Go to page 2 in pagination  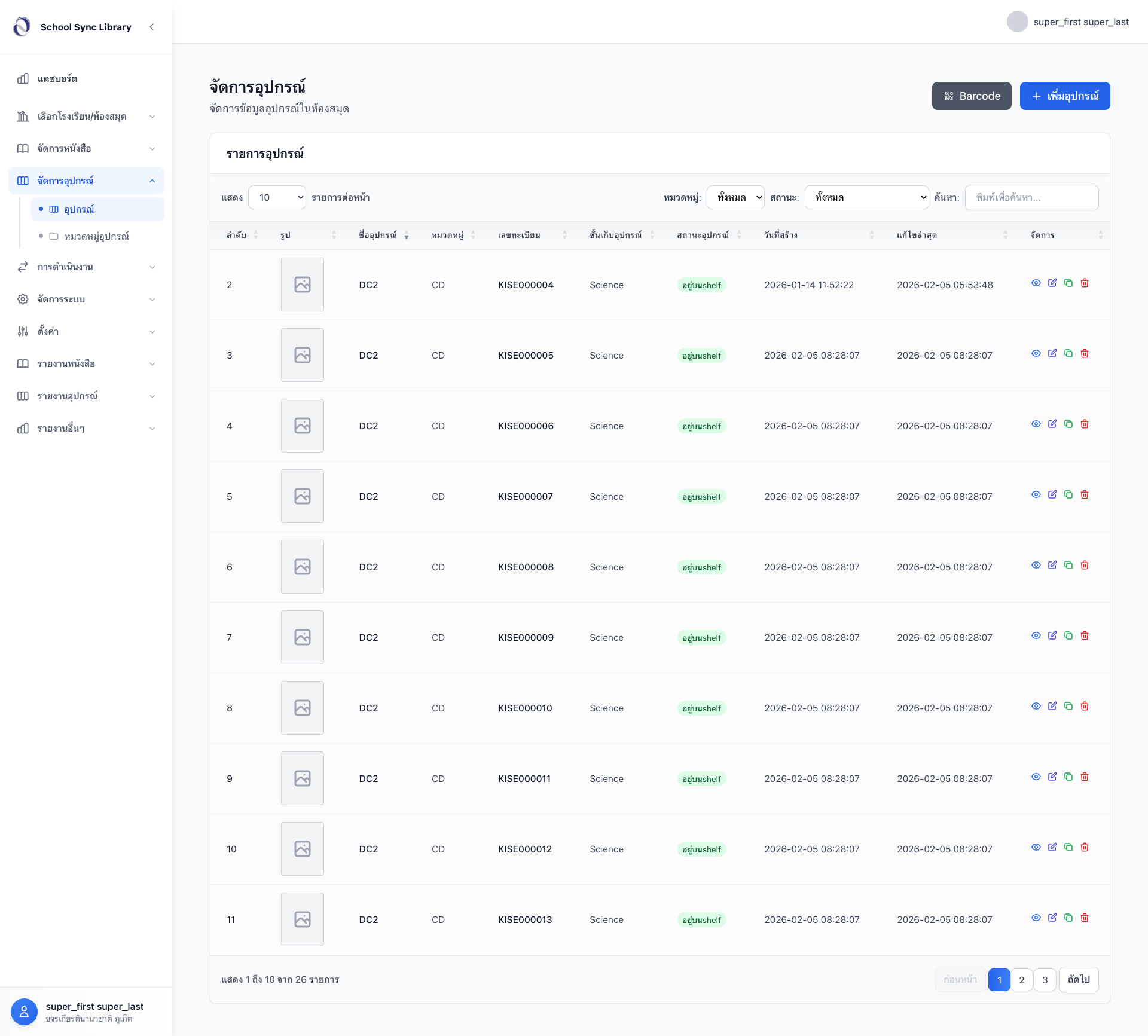point(1022,980)
